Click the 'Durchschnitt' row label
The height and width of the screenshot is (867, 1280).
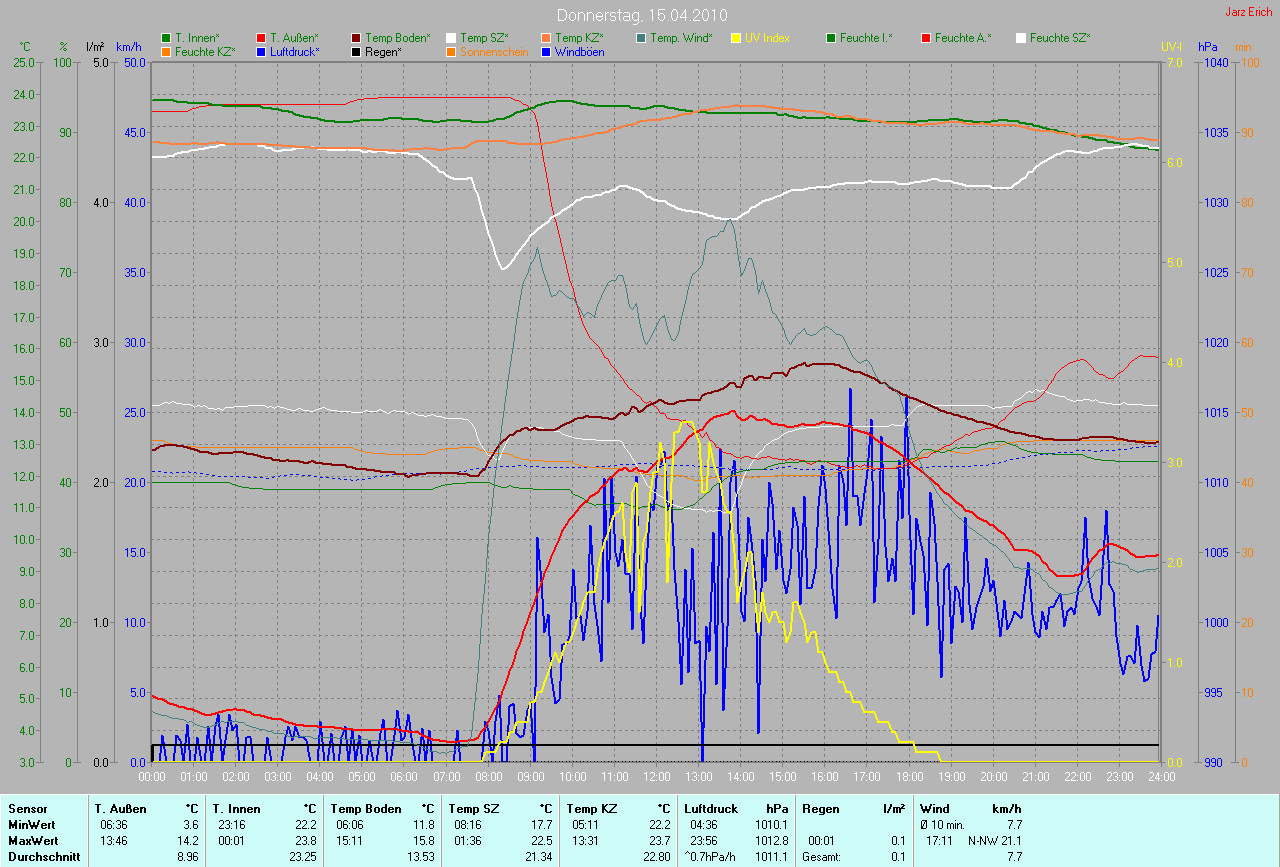pos(44,857)
